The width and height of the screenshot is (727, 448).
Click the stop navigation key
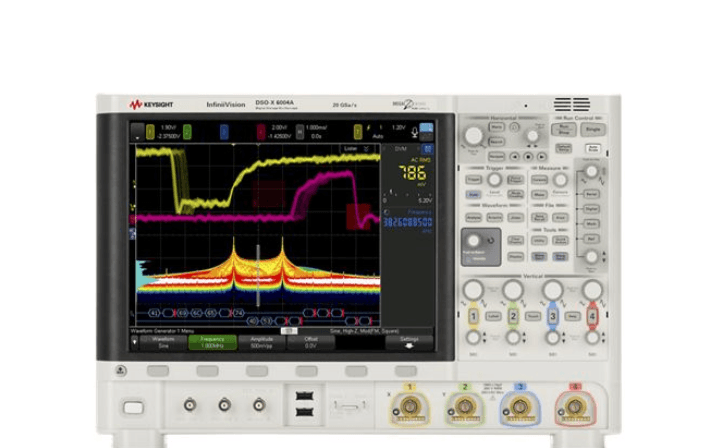(528, 157)
